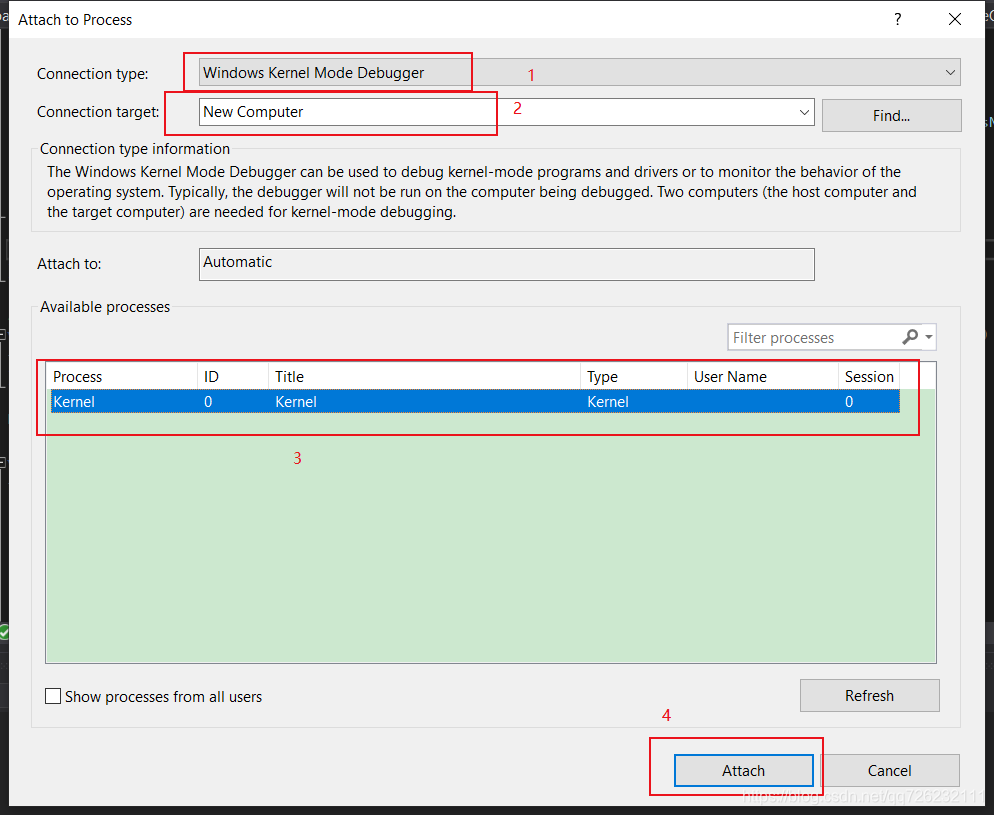Click the Cancel button

[889, 771]
